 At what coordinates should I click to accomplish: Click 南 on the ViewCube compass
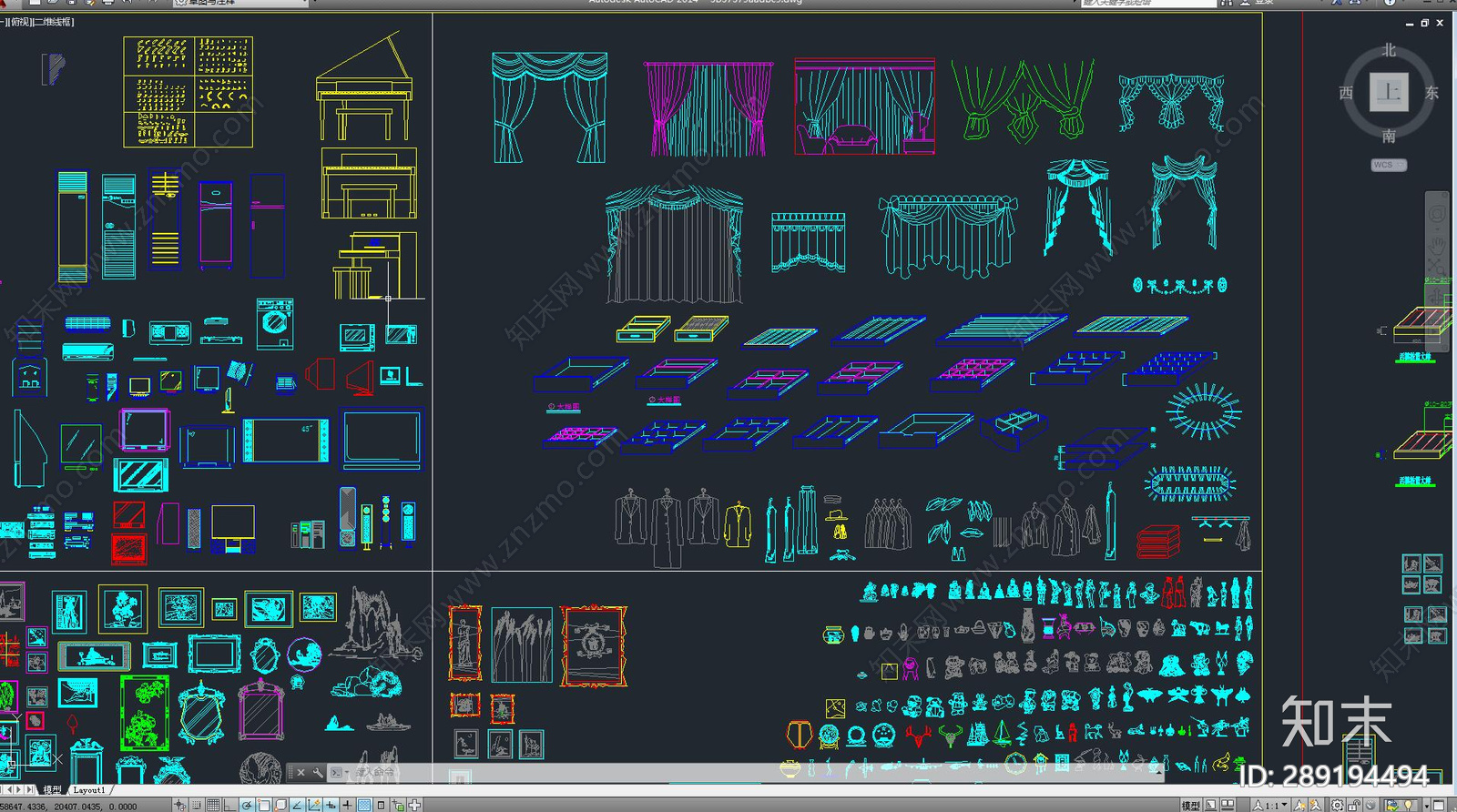[1389, 137]
